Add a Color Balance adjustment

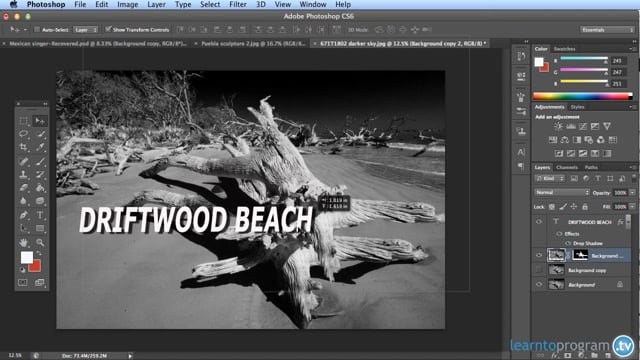565,140
